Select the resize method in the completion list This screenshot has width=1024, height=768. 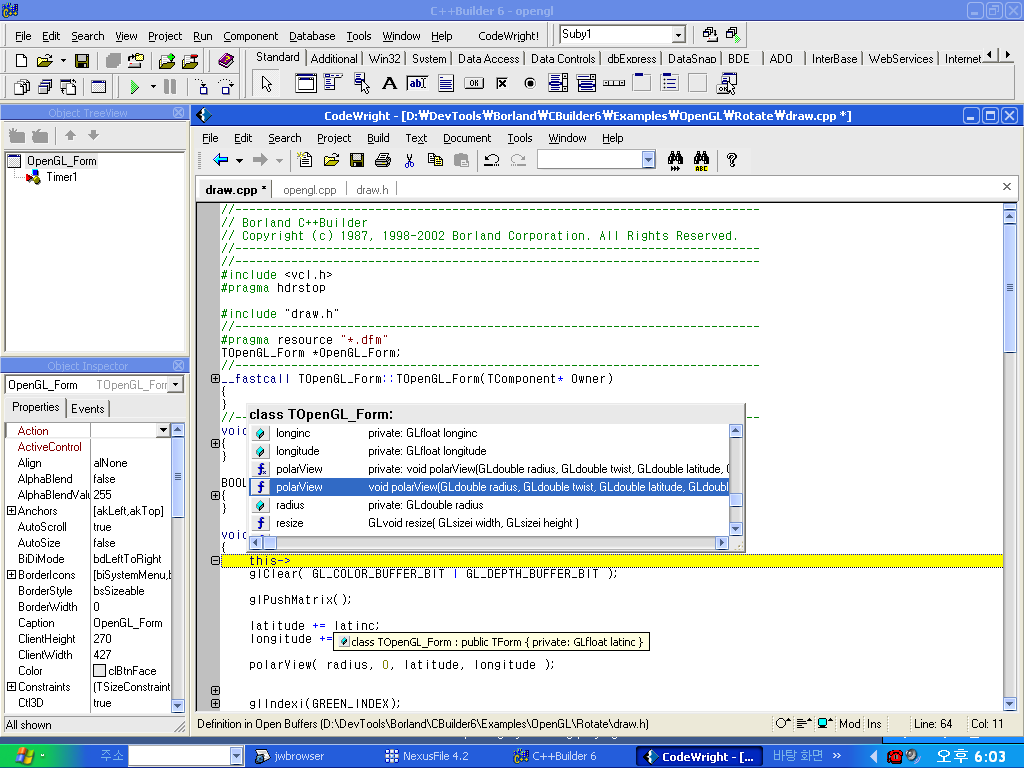[x=289, y=523]
